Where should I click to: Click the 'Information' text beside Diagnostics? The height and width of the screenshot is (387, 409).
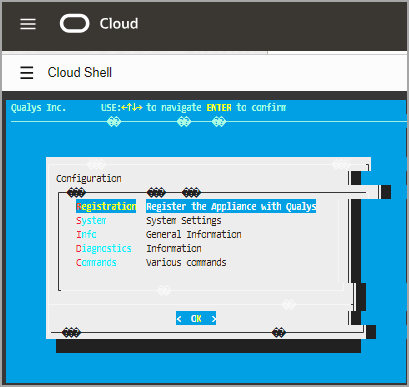(174, 249)
